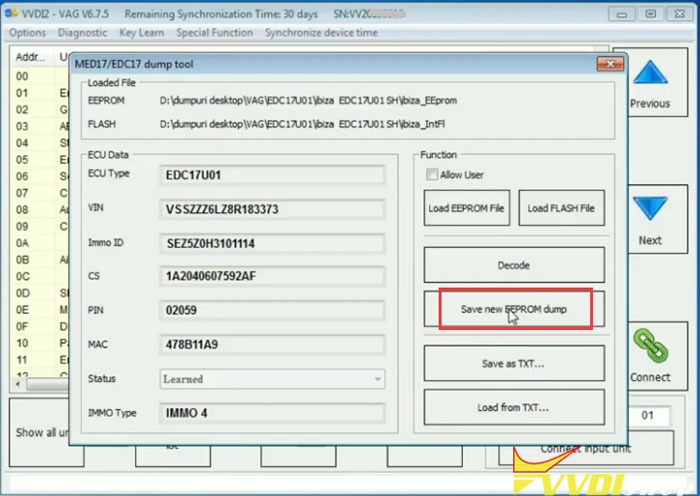Open the Status dropdown showing Learned
The width and height of the screenshot is (700, 496).
pyautogui.click(x=272, y=379)
